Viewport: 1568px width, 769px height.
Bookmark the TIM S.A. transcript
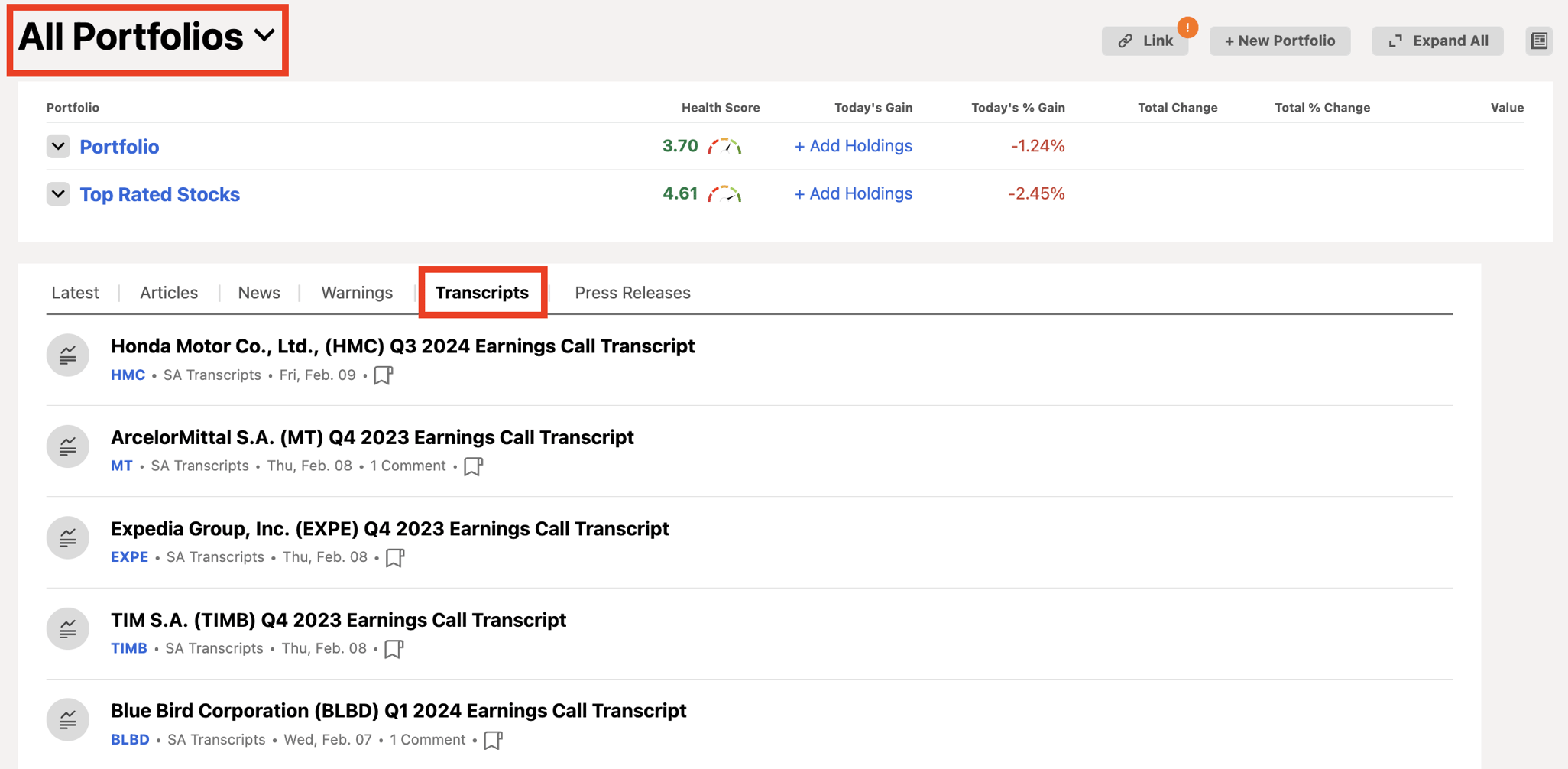395,648
